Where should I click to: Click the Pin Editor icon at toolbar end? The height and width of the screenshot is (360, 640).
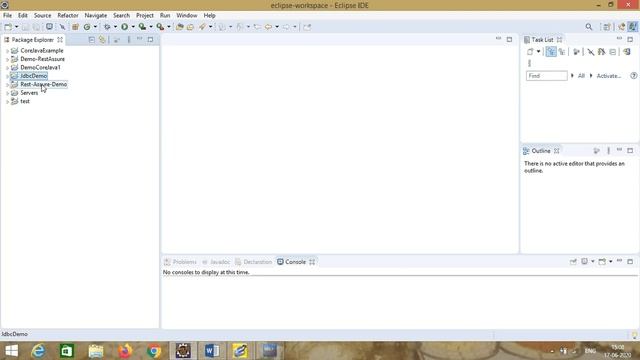tap(307, 27)
